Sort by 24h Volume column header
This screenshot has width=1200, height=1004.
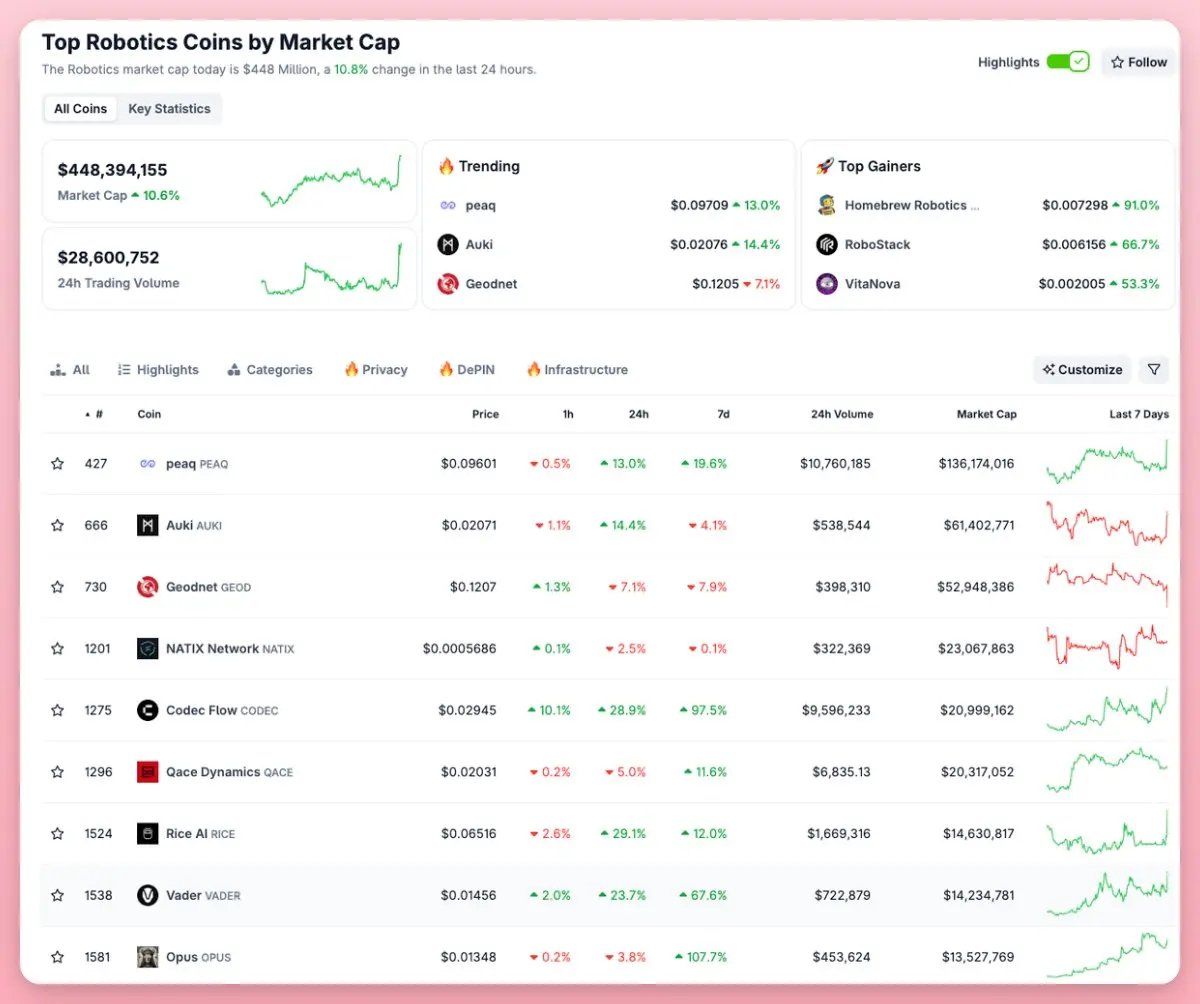click(x=841, y=414)
